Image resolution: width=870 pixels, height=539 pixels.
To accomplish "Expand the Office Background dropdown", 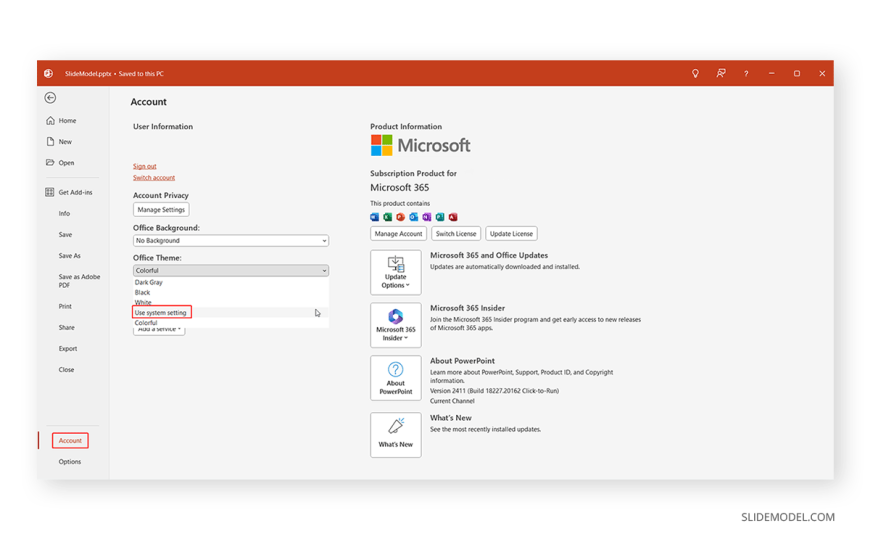I will point(230,241).
